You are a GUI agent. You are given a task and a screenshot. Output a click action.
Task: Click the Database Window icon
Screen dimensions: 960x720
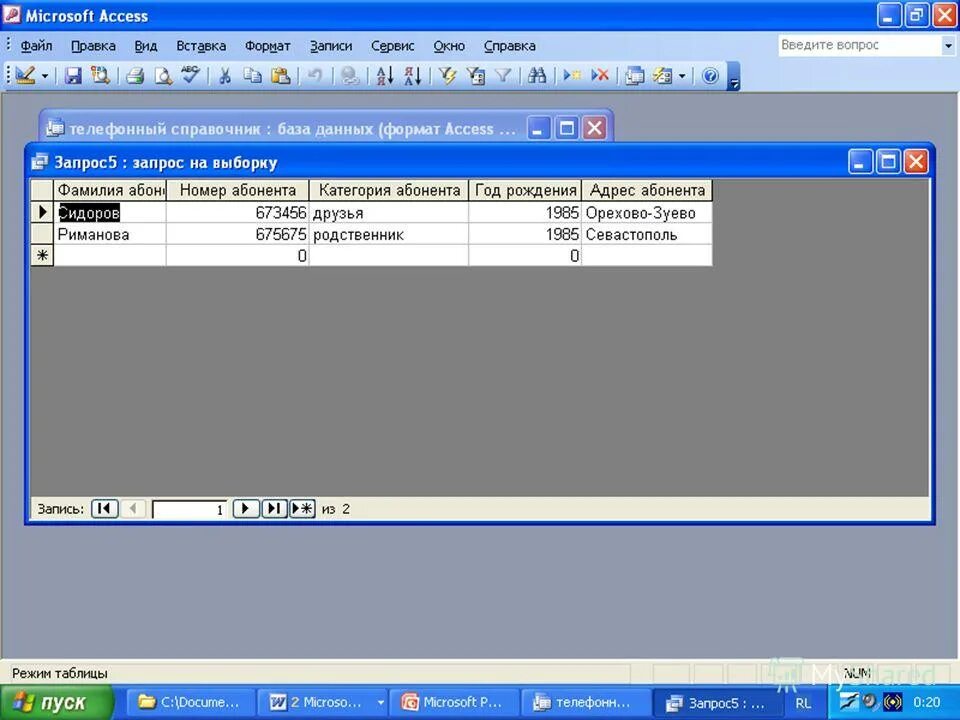click(x=635, y=75)
